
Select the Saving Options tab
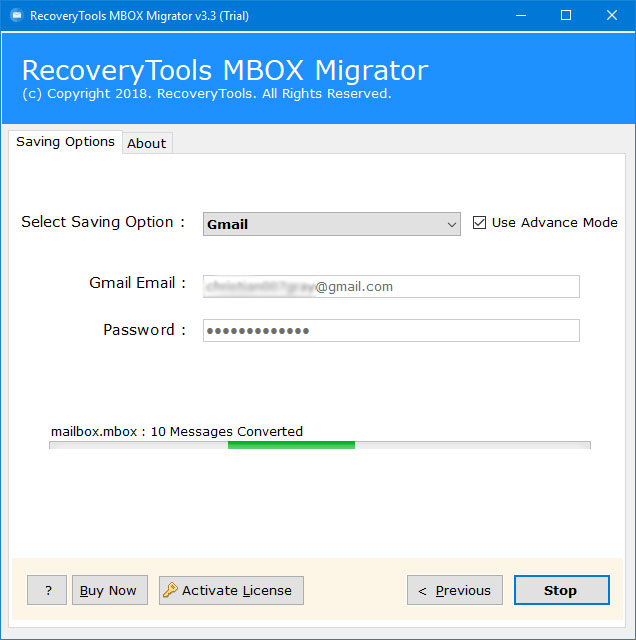coord(65,142)
